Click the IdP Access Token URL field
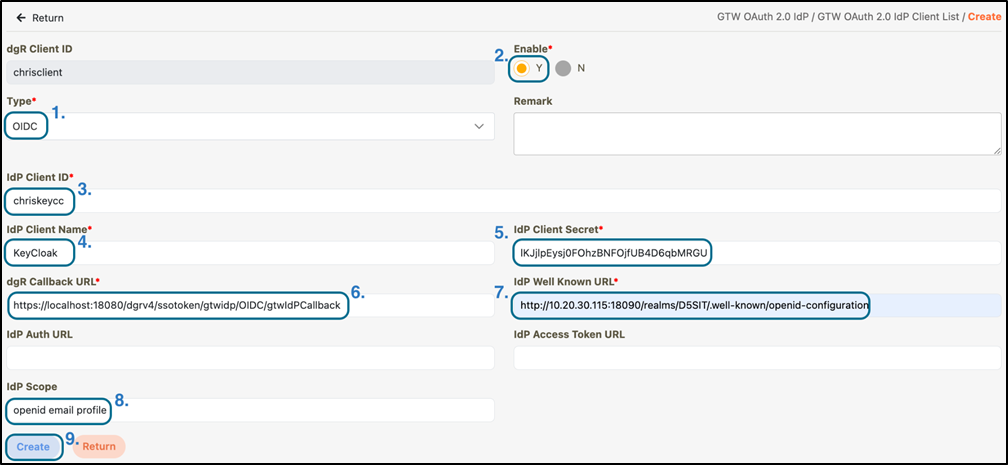This screenshot has height=465, width=1008. point(756,358)
